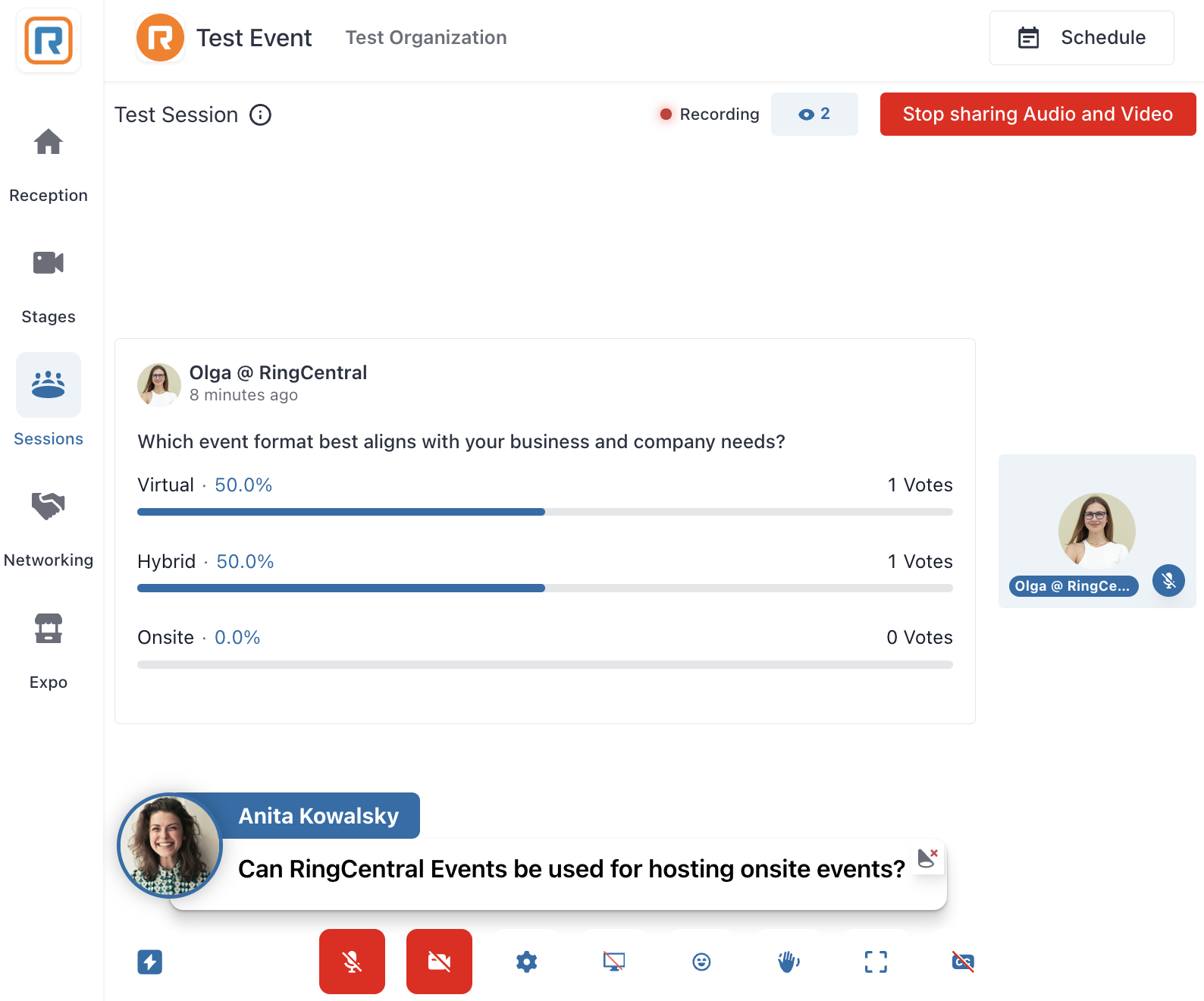Go to the Reception label

coord(49,196)
